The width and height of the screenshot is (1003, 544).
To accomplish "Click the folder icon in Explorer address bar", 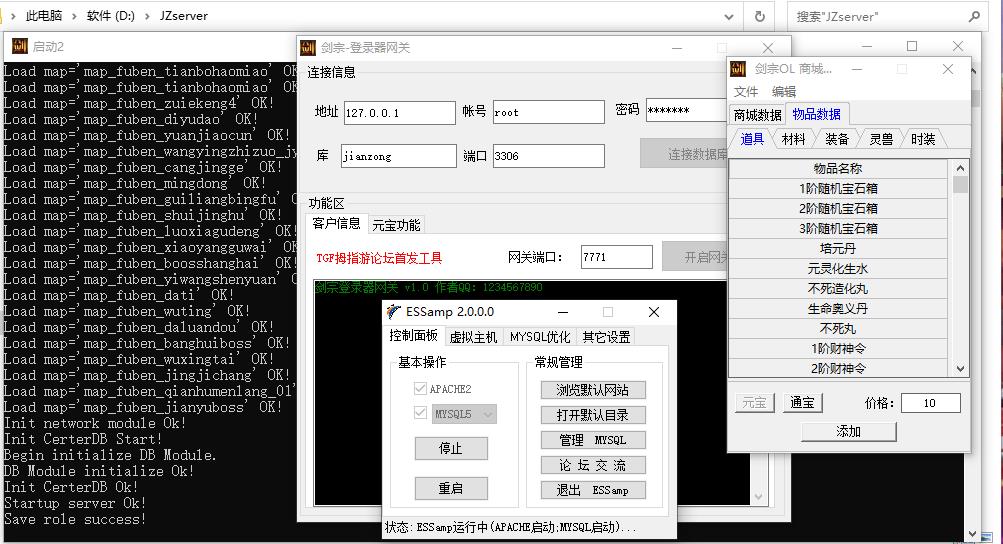I will point(9,16).
